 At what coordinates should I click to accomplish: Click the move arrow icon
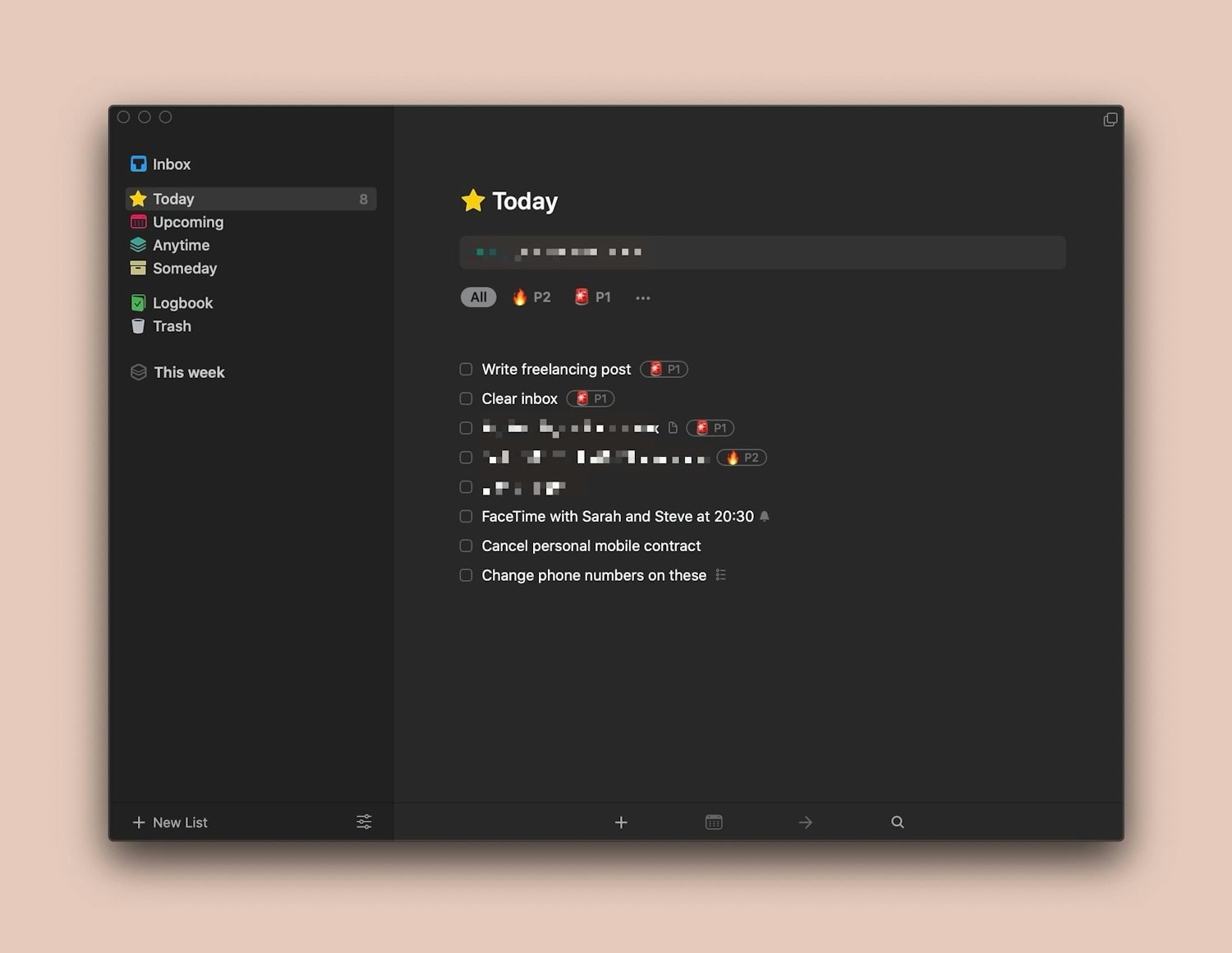tap(805, 822)
